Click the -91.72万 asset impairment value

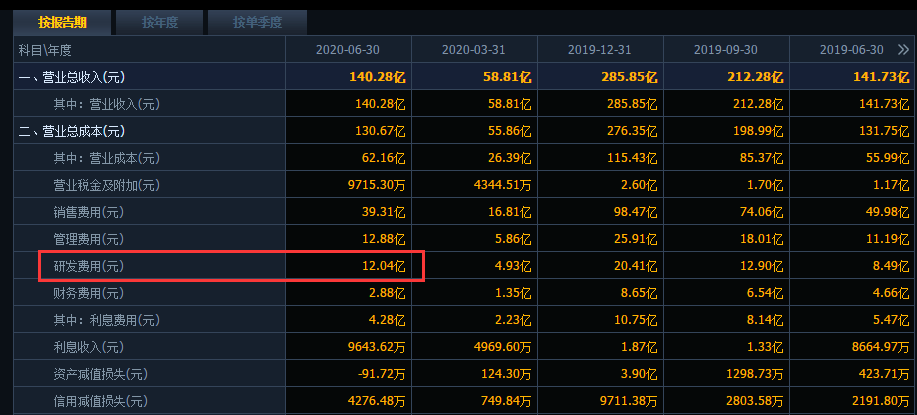click(x=380, y=374)
